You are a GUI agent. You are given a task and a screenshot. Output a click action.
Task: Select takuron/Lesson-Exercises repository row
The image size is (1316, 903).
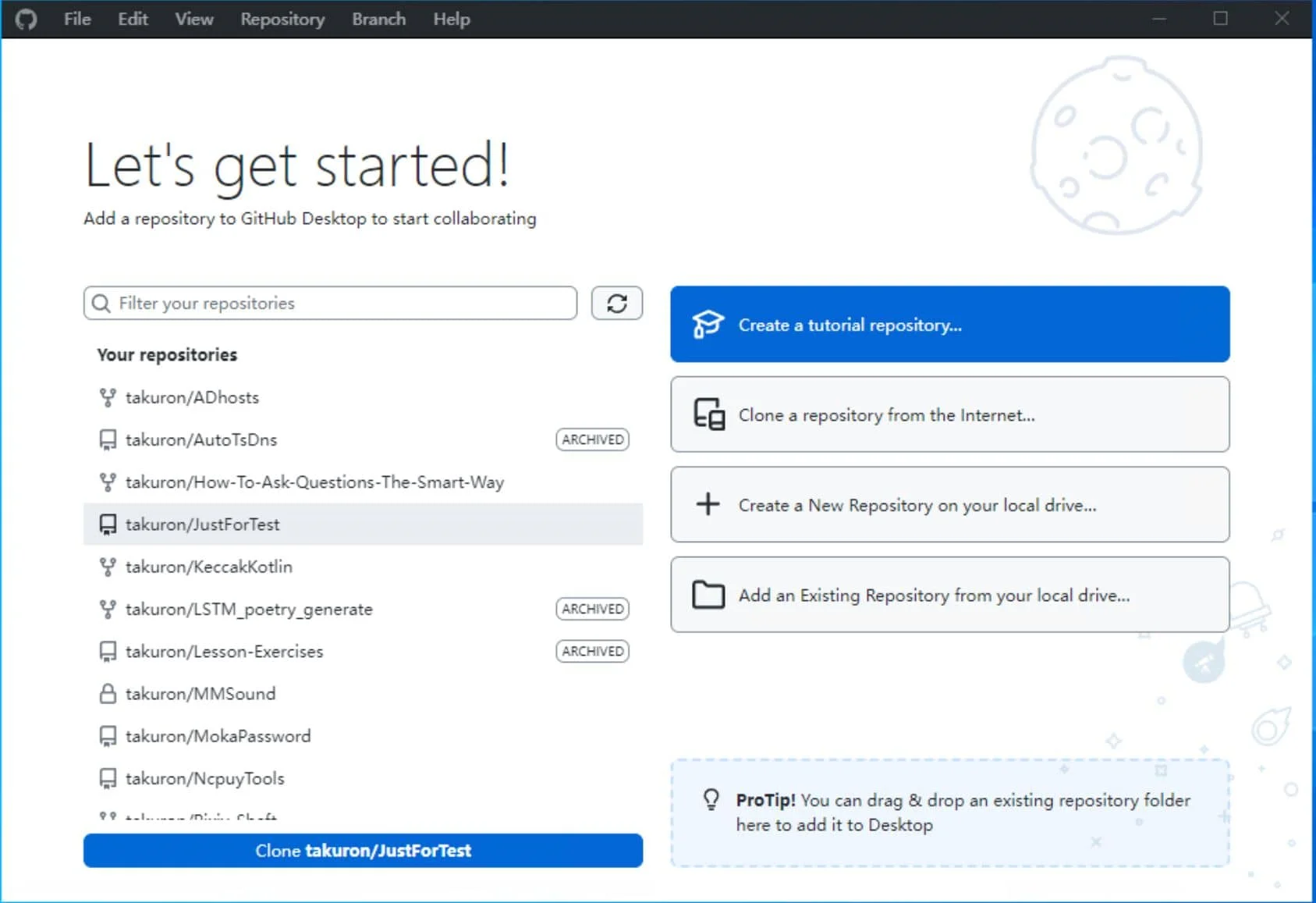point(364,652)
